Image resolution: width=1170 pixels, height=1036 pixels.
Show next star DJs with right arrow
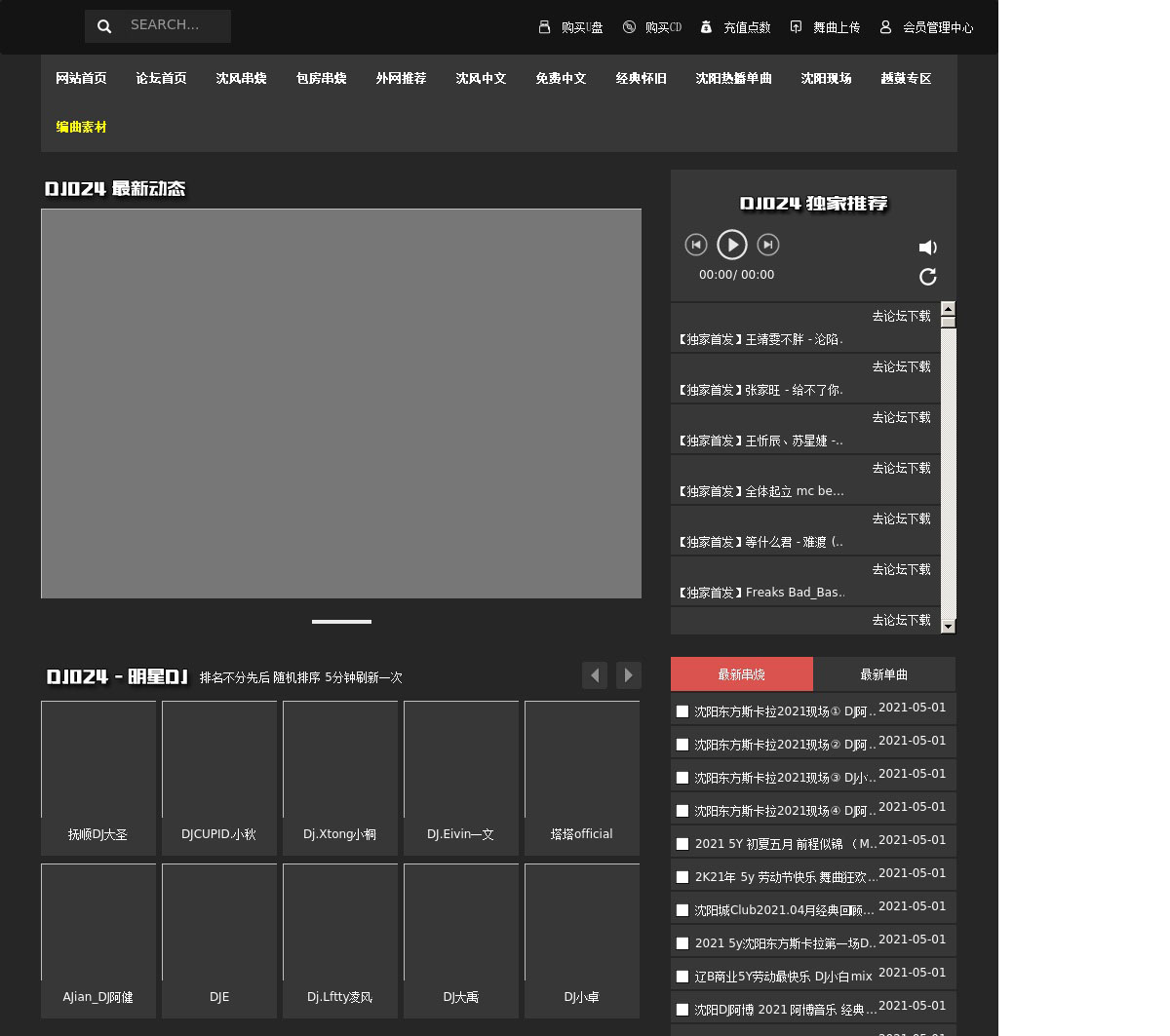[629, 674]
